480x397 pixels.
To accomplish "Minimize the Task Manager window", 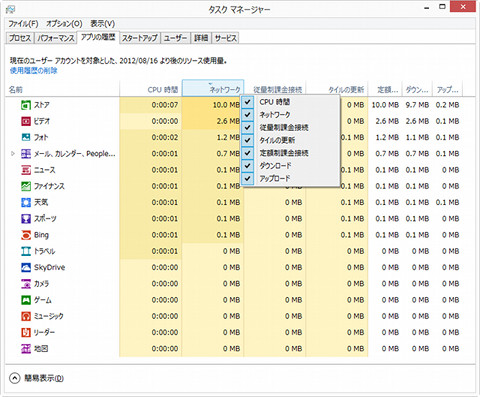I will click(426, 8).
